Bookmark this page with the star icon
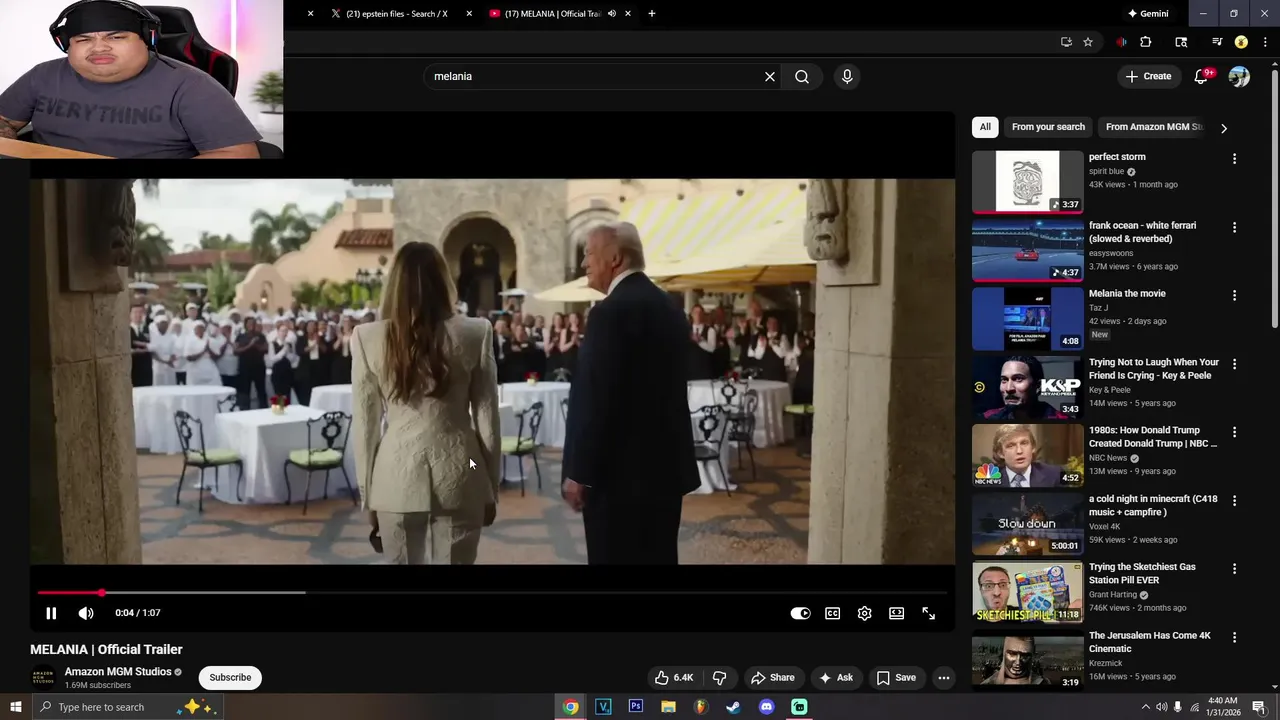This screenshot has width=1280, height=720. pyautogui.click(x=1088, y=42)
